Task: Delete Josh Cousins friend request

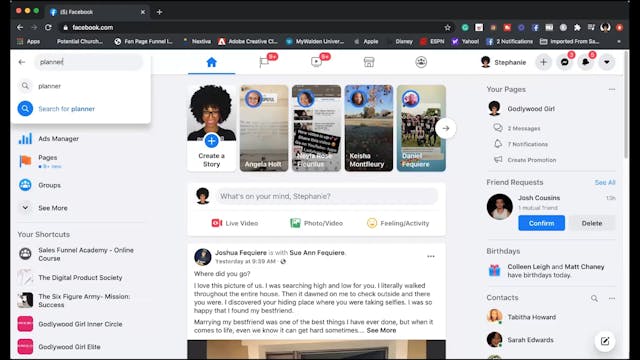Action: pyautogui.click(x=592, y=223)
